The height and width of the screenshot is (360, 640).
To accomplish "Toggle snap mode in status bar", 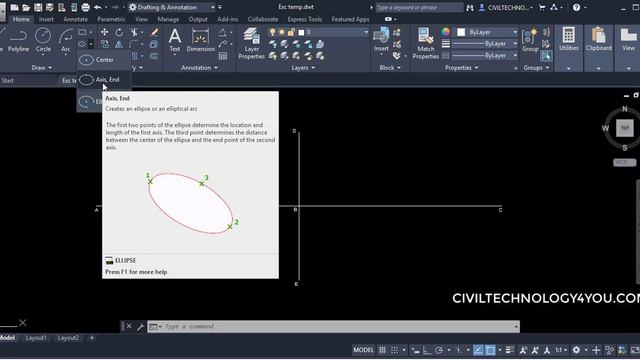I will tap(395, 350).
